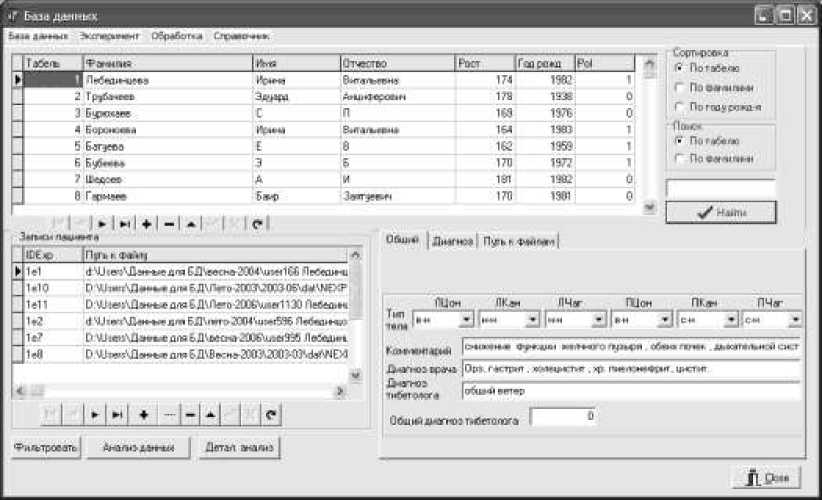Open the ЛКан body type dropdown
The image size is (822, 500).
coord(531,320)
